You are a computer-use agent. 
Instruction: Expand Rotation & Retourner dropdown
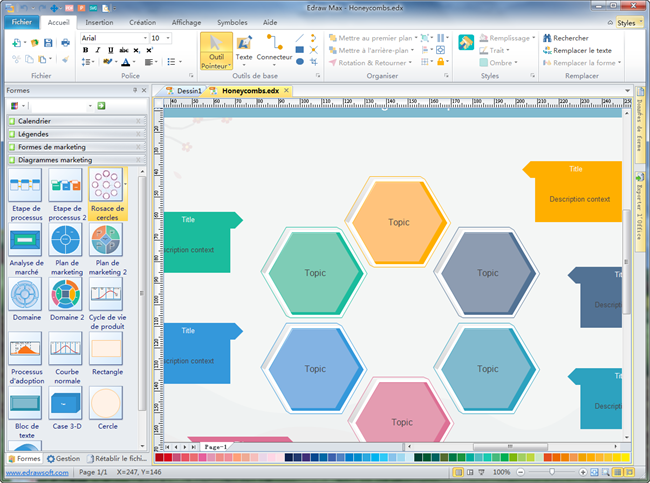click(x=410, y=63)
